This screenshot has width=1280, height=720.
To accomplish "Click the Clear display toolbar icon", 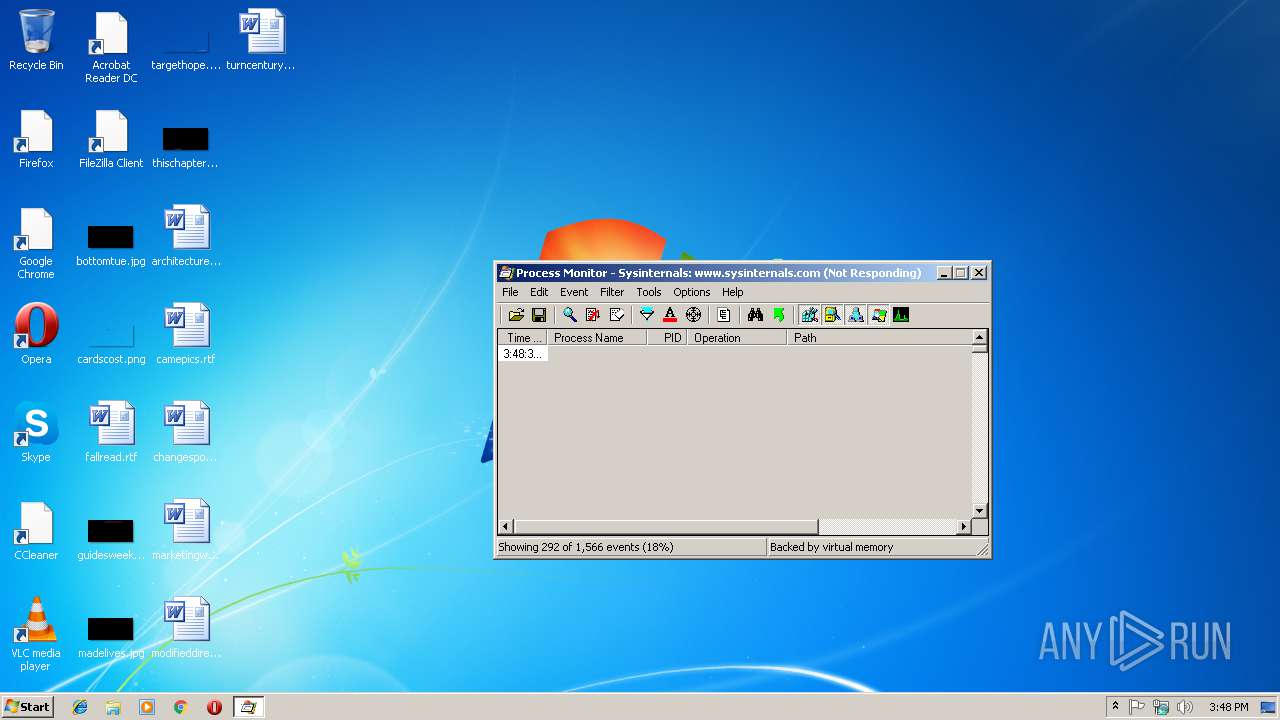I will [x=617, y=315].
